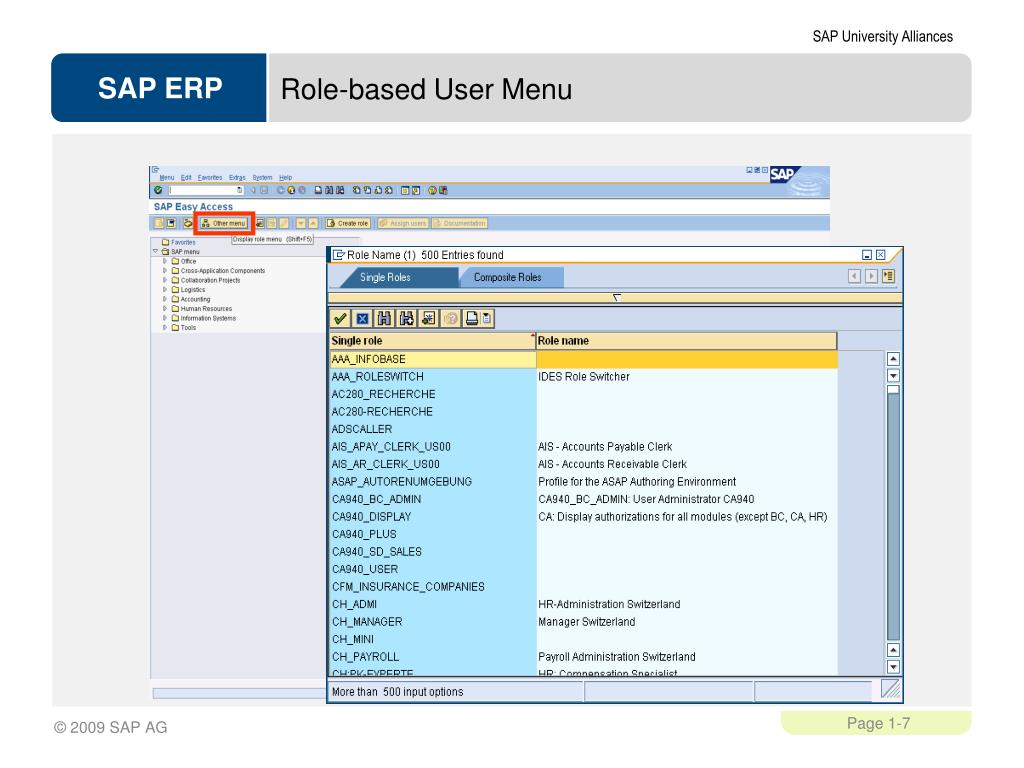Screen dimensions: 1024x768
Task: Open the Menu item in the menu bar
Action: [x=167, y=178]
